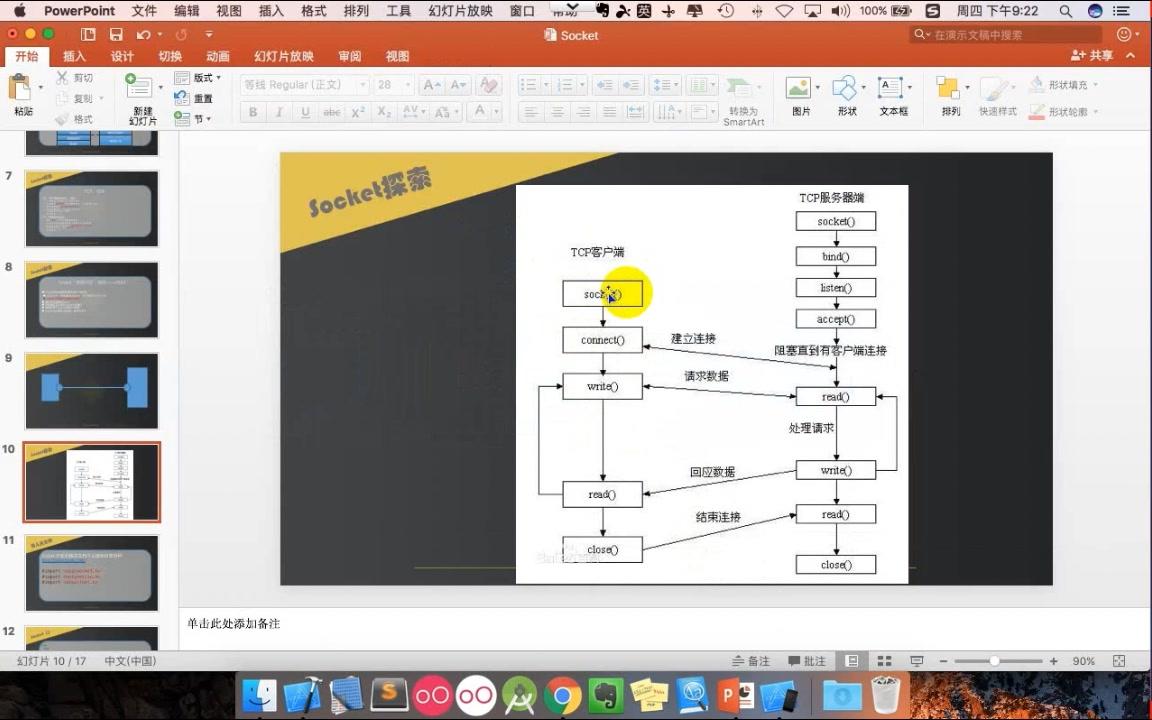This screenshot has width=1152, height=720.
Task: Open the 形状 shapes gallery
Action: click(845, 97)
